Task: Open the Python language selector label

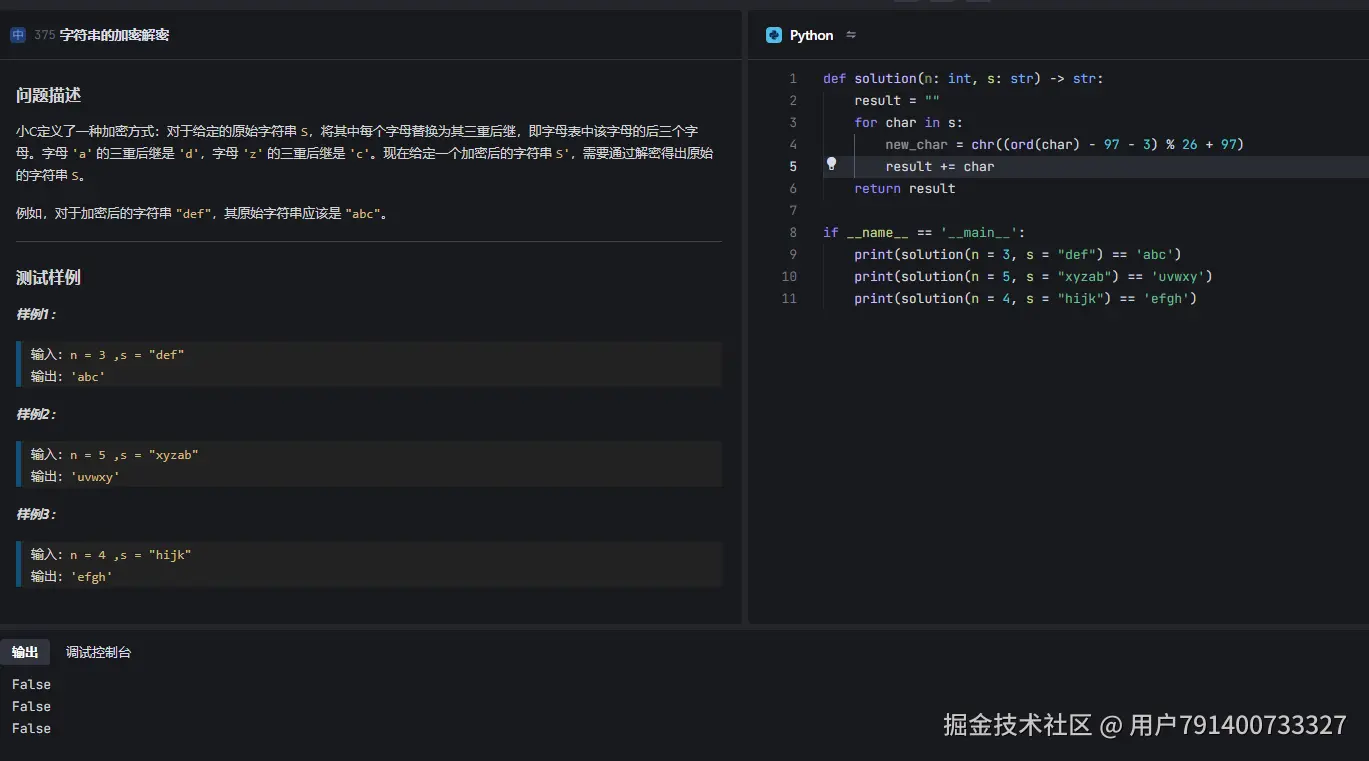Action: tap(811, 35)
